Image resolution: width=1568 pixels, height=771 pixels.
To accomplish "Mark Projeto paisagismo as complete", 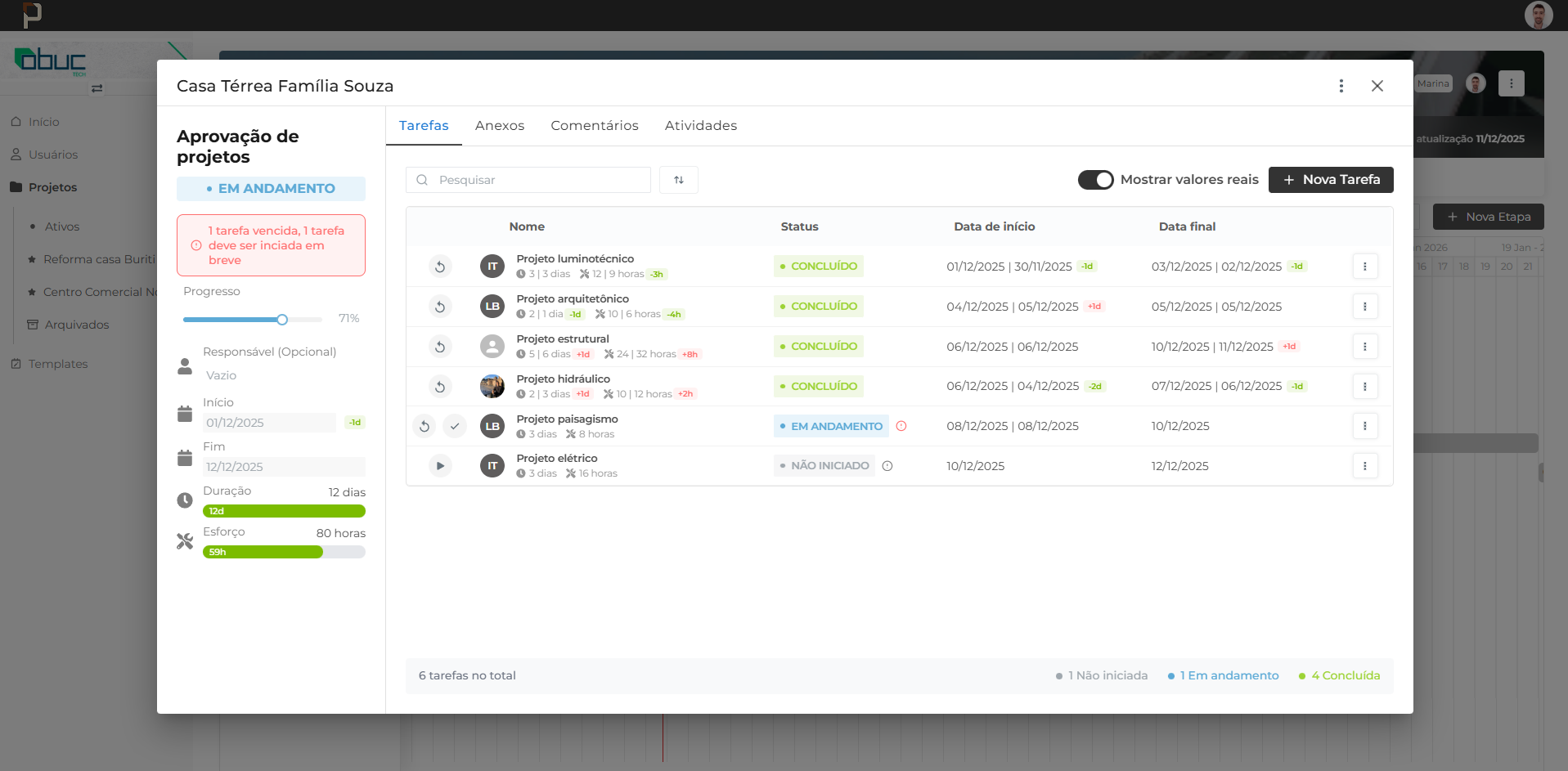I will [455, 426].
